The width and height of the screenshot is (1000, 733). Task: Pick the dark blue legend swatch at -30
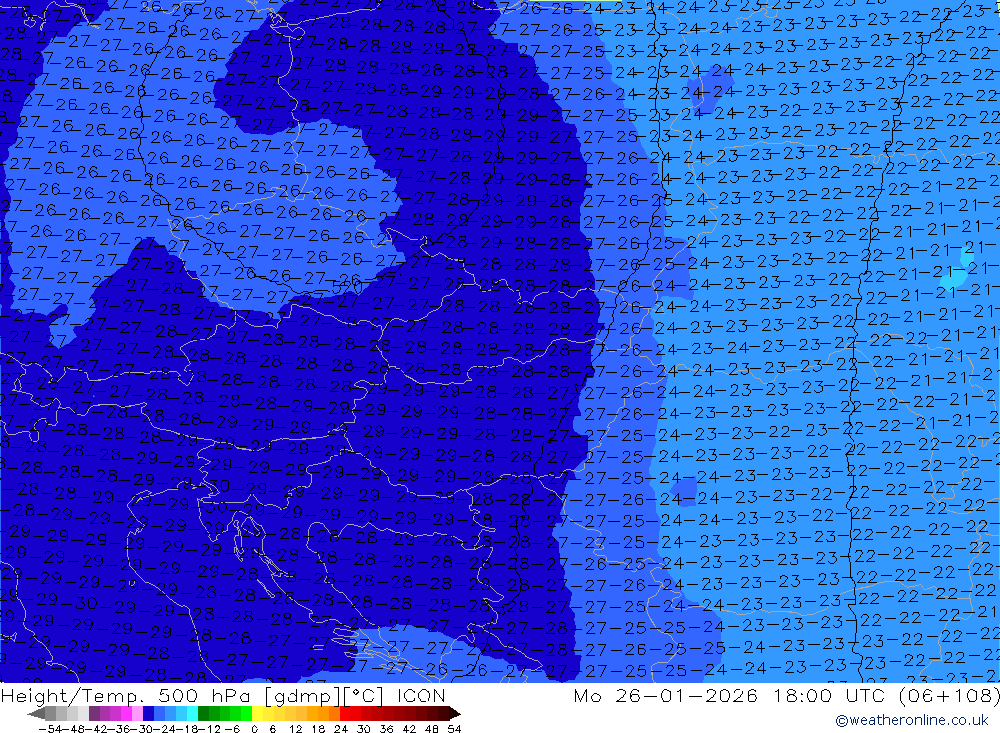(x=148, y=714)
